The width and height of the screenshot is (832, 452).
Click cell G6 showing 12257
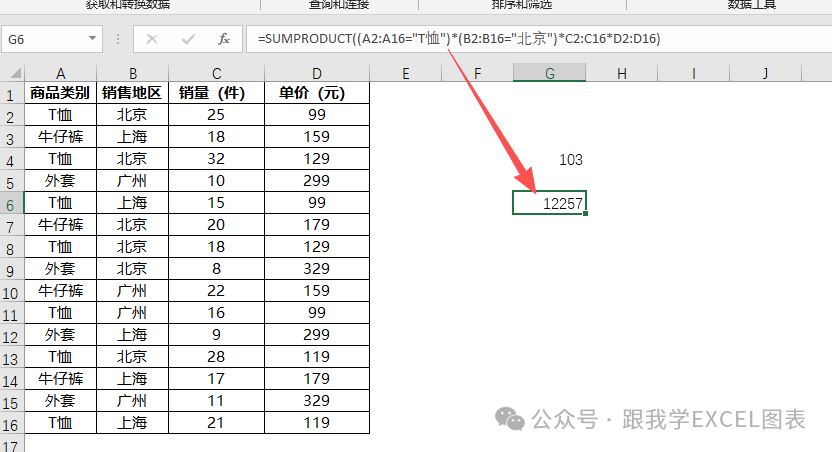point(550,203)
